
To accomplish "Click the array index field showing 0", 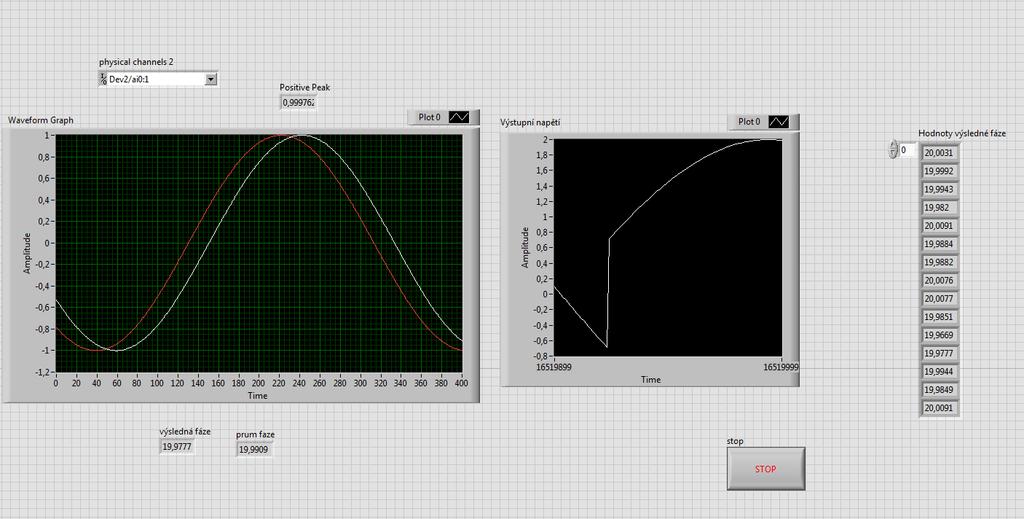I will (x=908, y=150).
